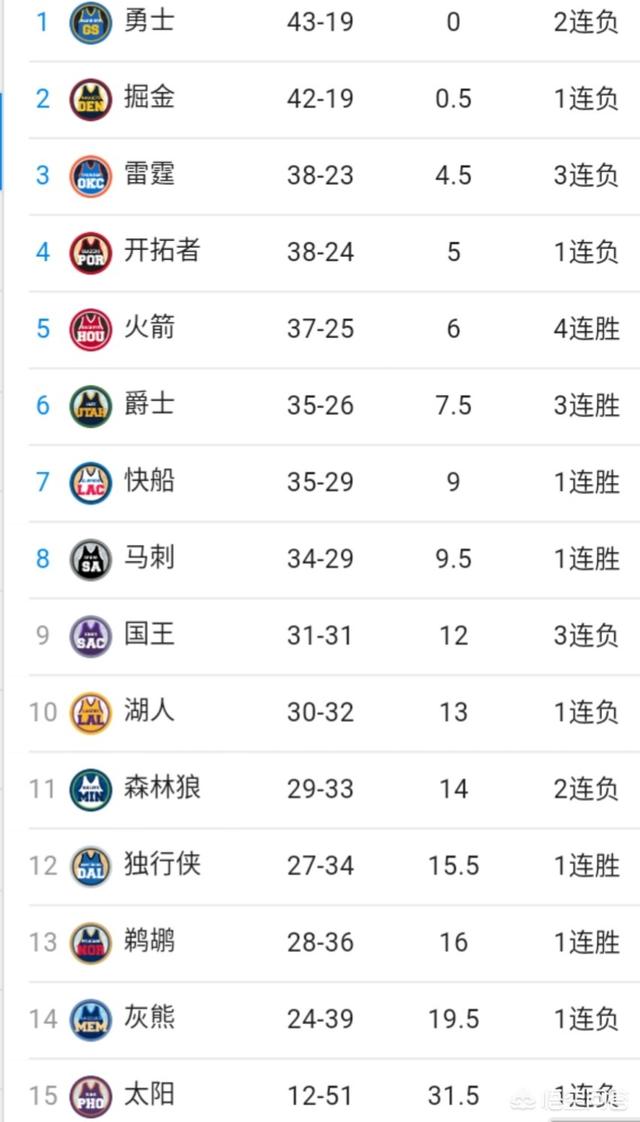The height and width of the screenshot is (1122, 640).
Task: Click team name 湖人 in standings
Action: coord(149,711)
